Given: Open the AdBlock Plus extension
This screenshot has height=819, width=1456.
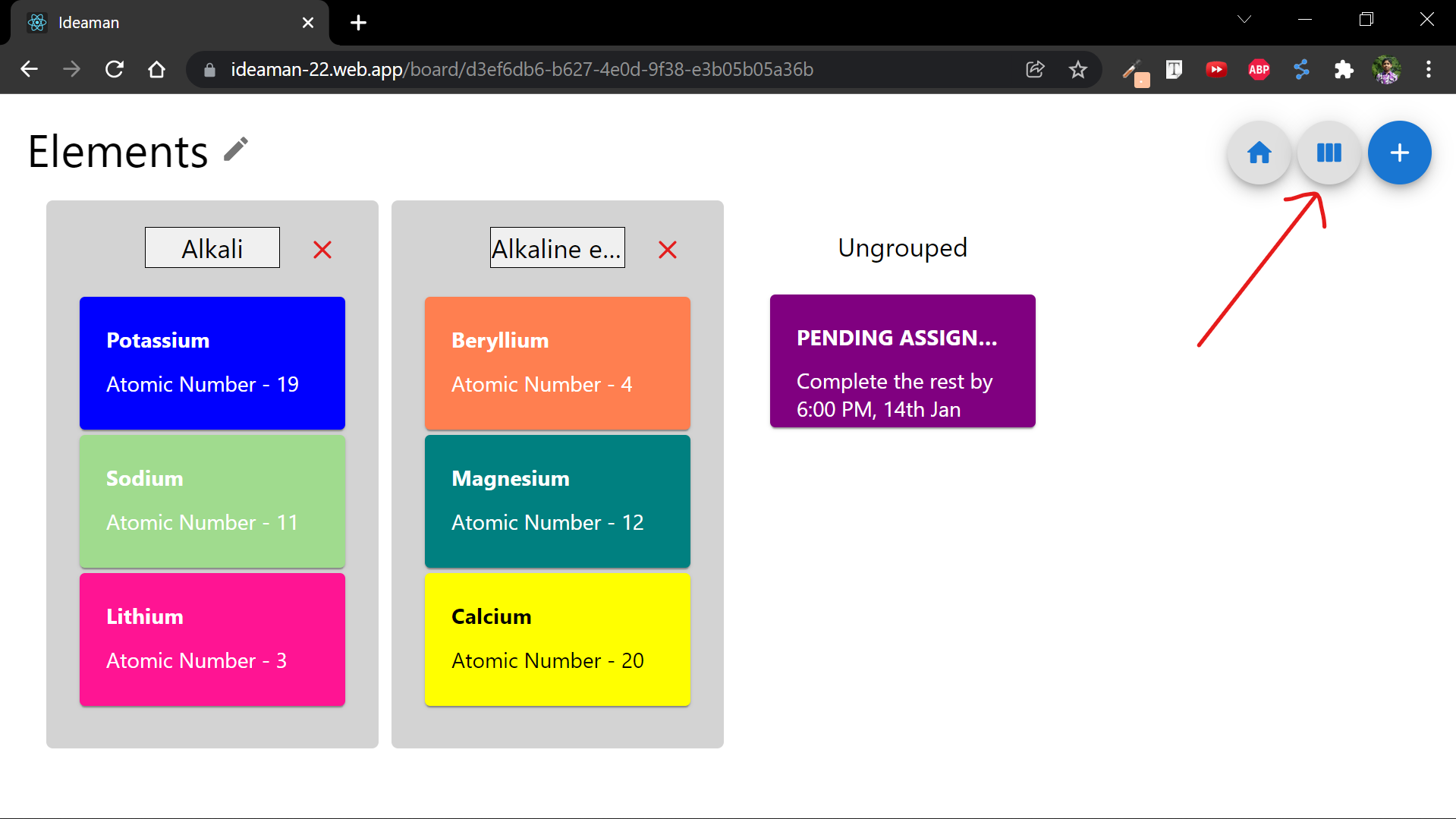Looking at the screenshot, I should 1259,69.
